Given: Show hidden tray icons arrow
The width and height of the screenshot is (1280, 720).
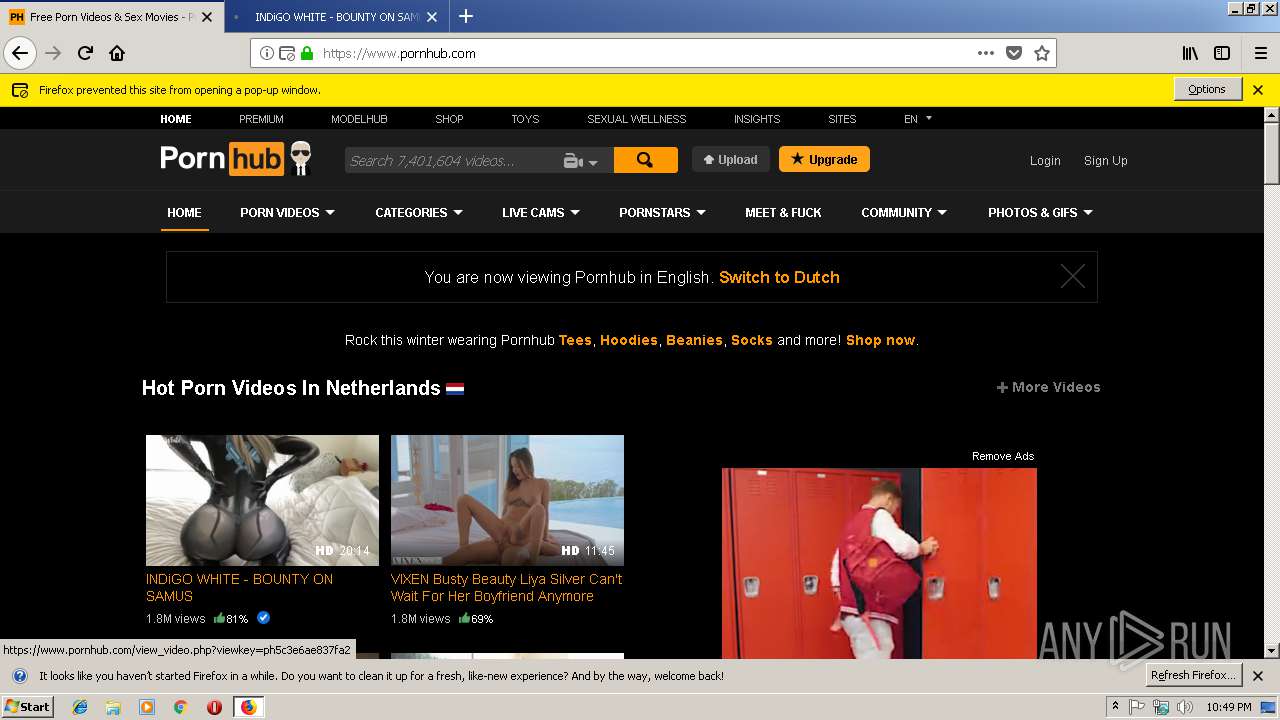Looking at the screenshot, I should click(x=1115, y=707).
